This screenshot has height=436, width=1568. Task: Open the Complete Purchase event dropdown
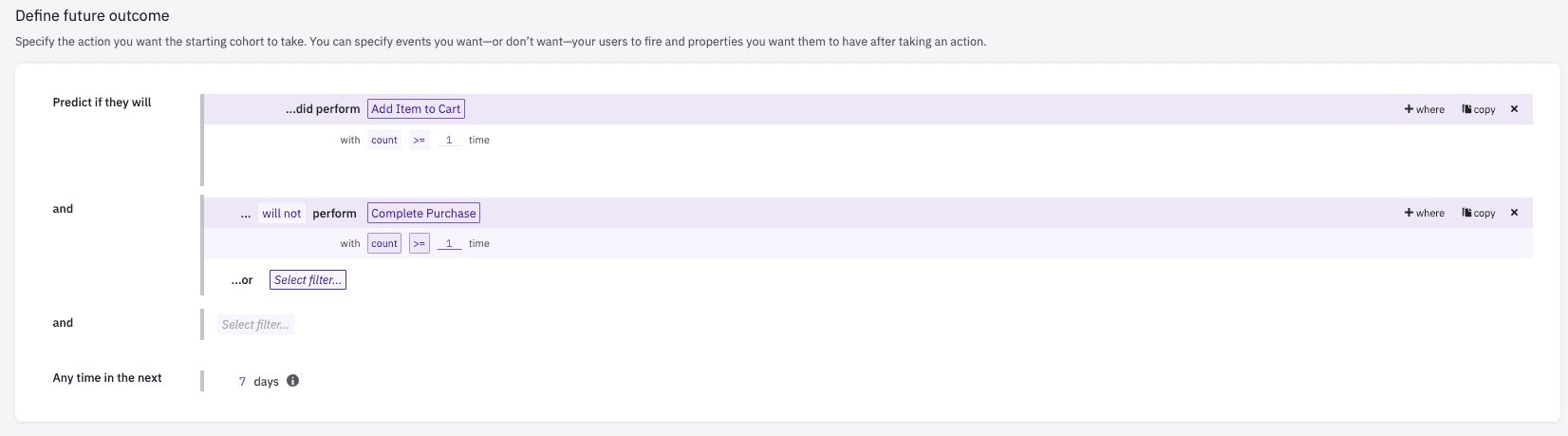[423, 214]
